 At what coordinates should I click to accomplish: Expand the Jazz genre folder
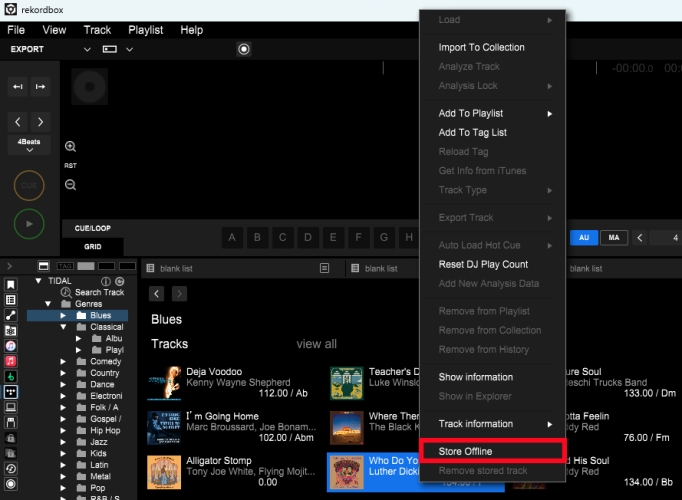tap(63, 442)
